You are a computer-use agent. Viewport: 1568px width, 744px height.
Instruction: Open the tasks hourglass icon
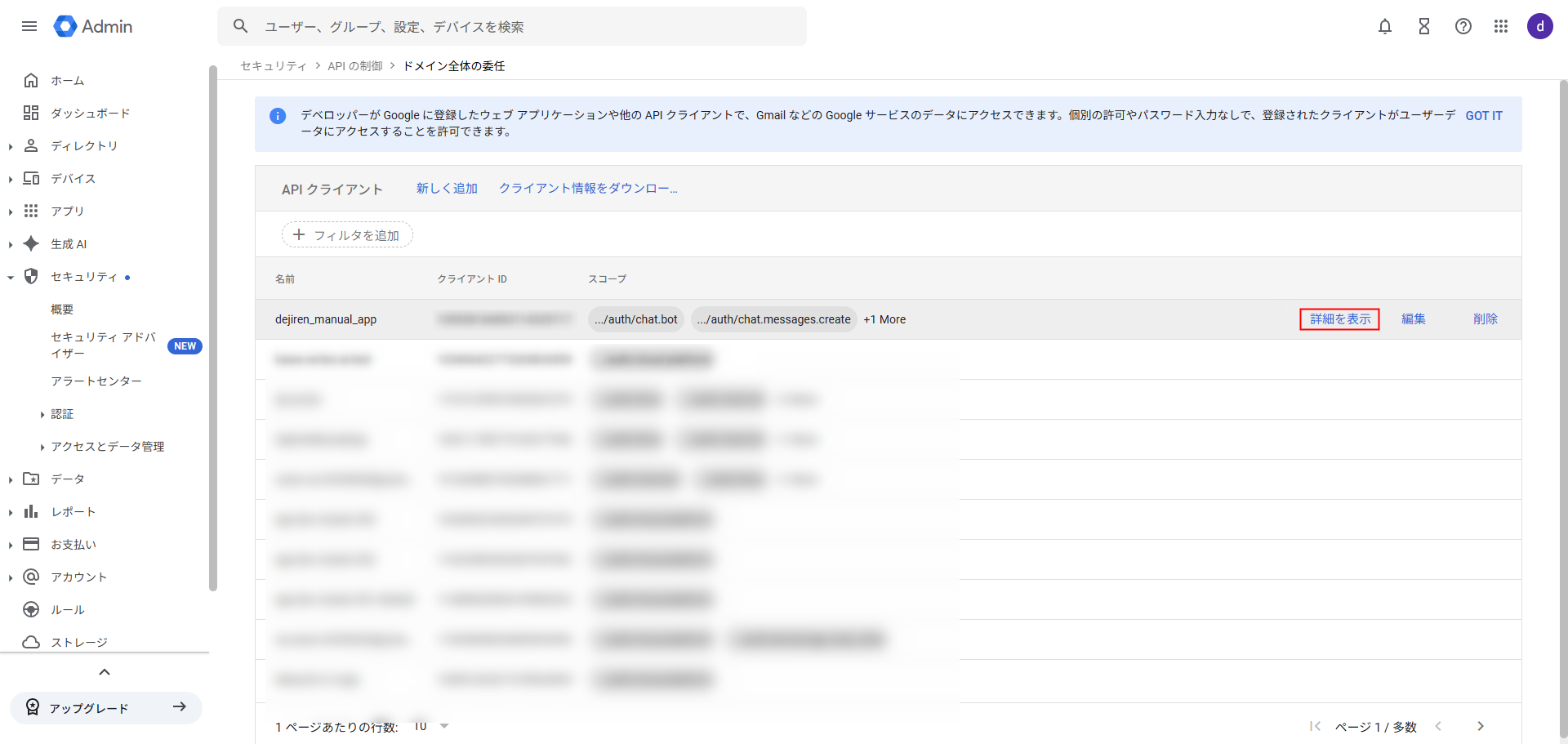click(1423, 26)
